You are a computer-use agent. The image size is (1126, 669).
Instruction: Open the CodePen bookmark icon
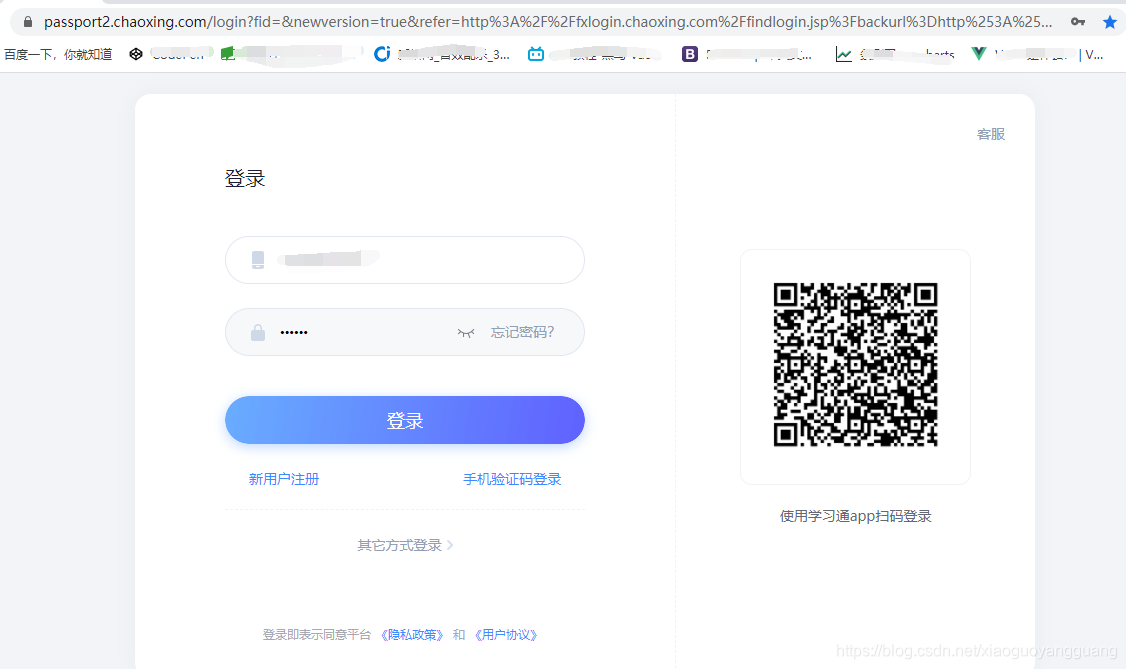[x=136, y=54]
